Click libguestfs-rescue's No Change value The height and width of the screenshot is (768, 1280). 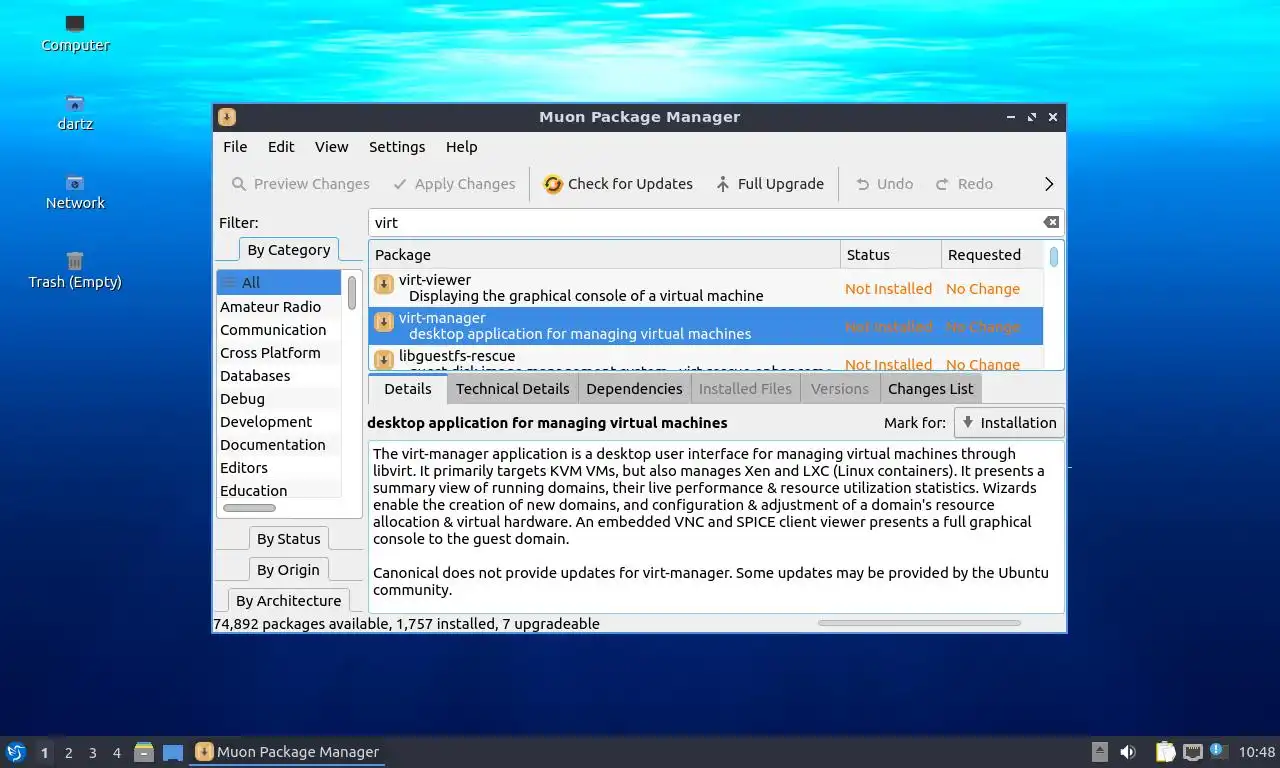click(983, 364)
